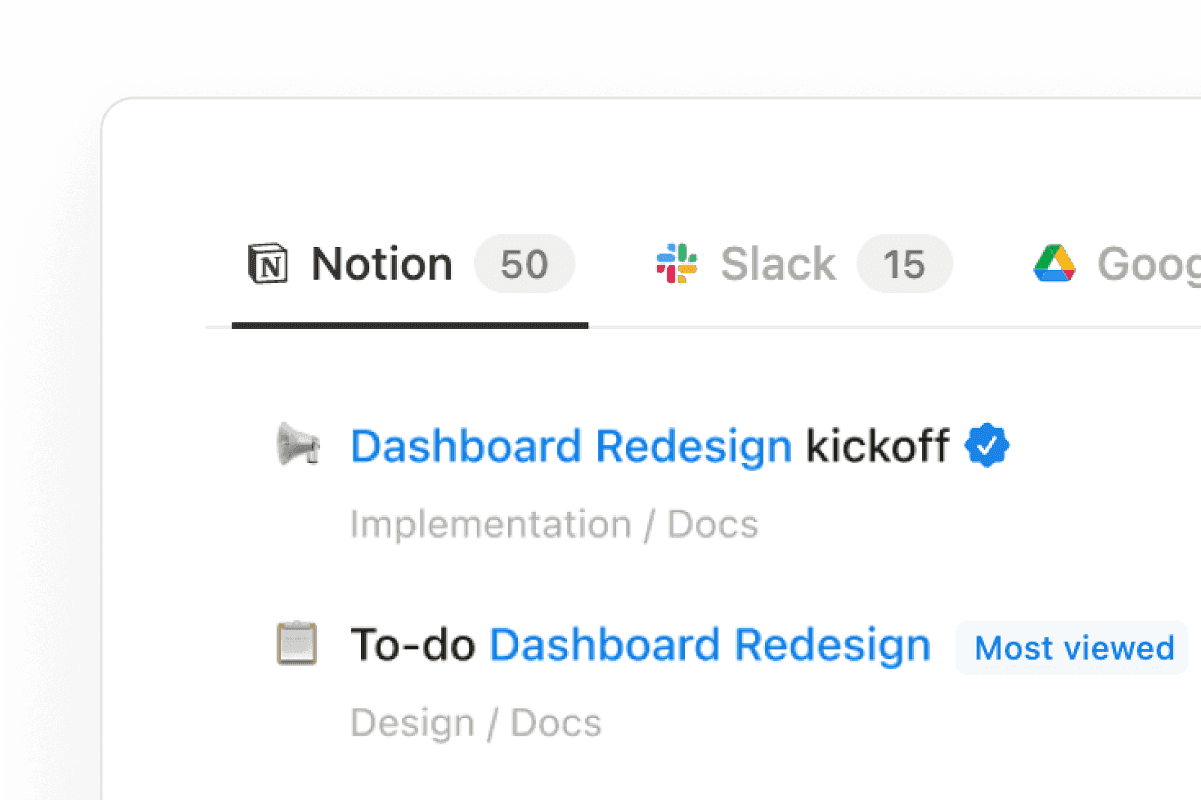Click the Implementation breadcrumb under kickoff result
Viewport: 1201px width, 800px height.
point(489,523)
